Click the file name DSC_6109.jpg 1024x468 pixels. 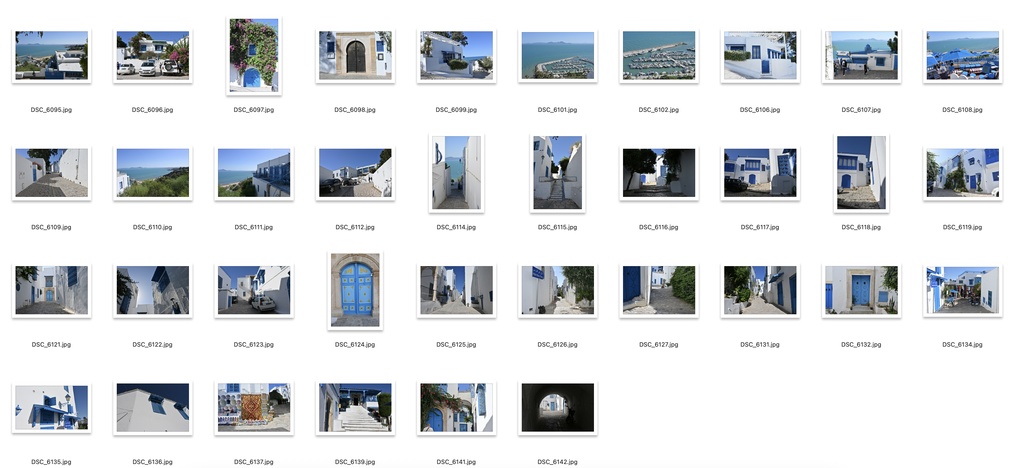coord(52,227)
